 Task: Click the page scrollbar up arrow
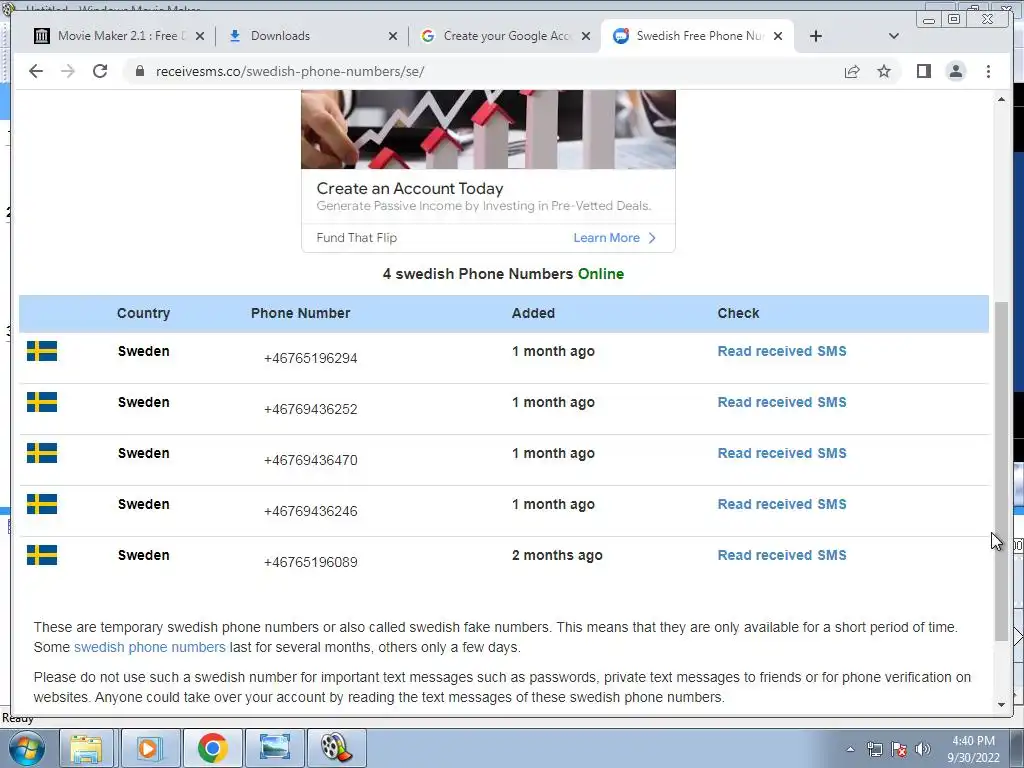(1001, 99)
